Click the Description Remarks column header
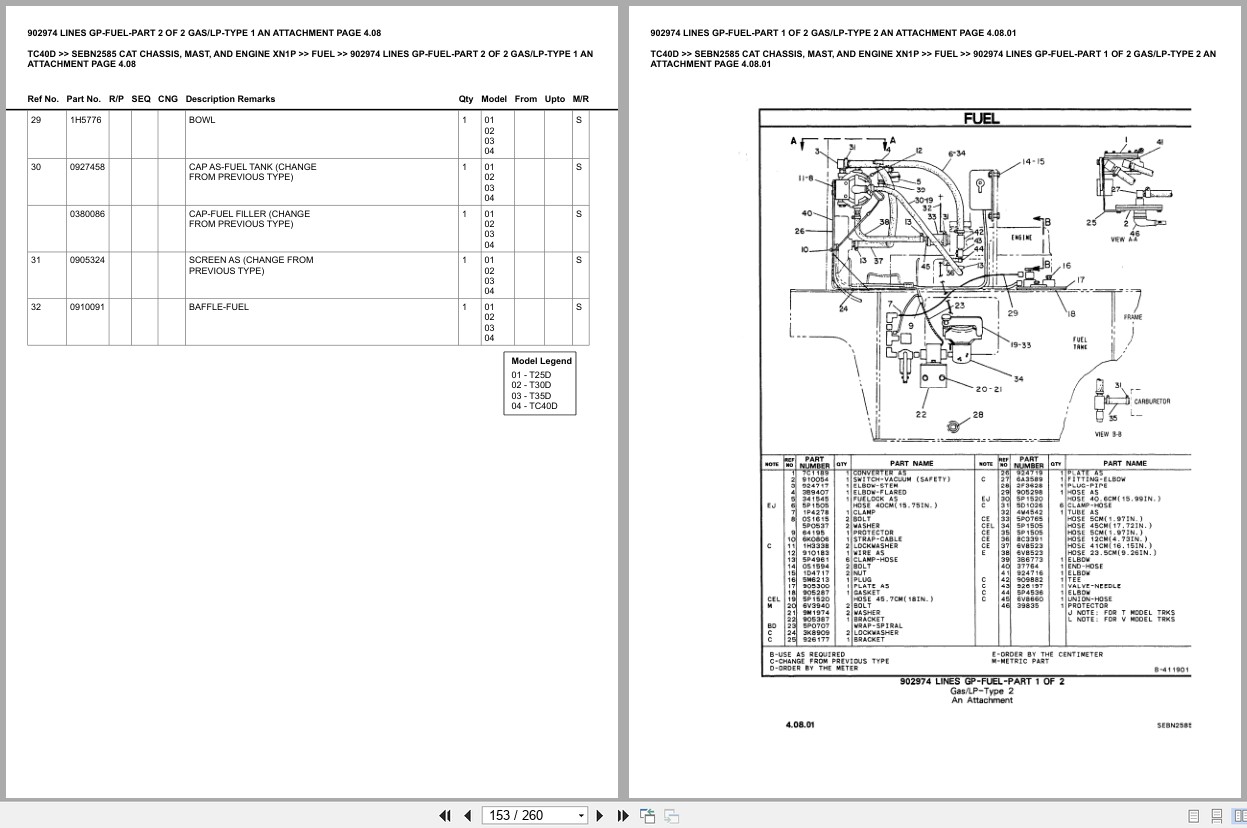 [230, 99]
